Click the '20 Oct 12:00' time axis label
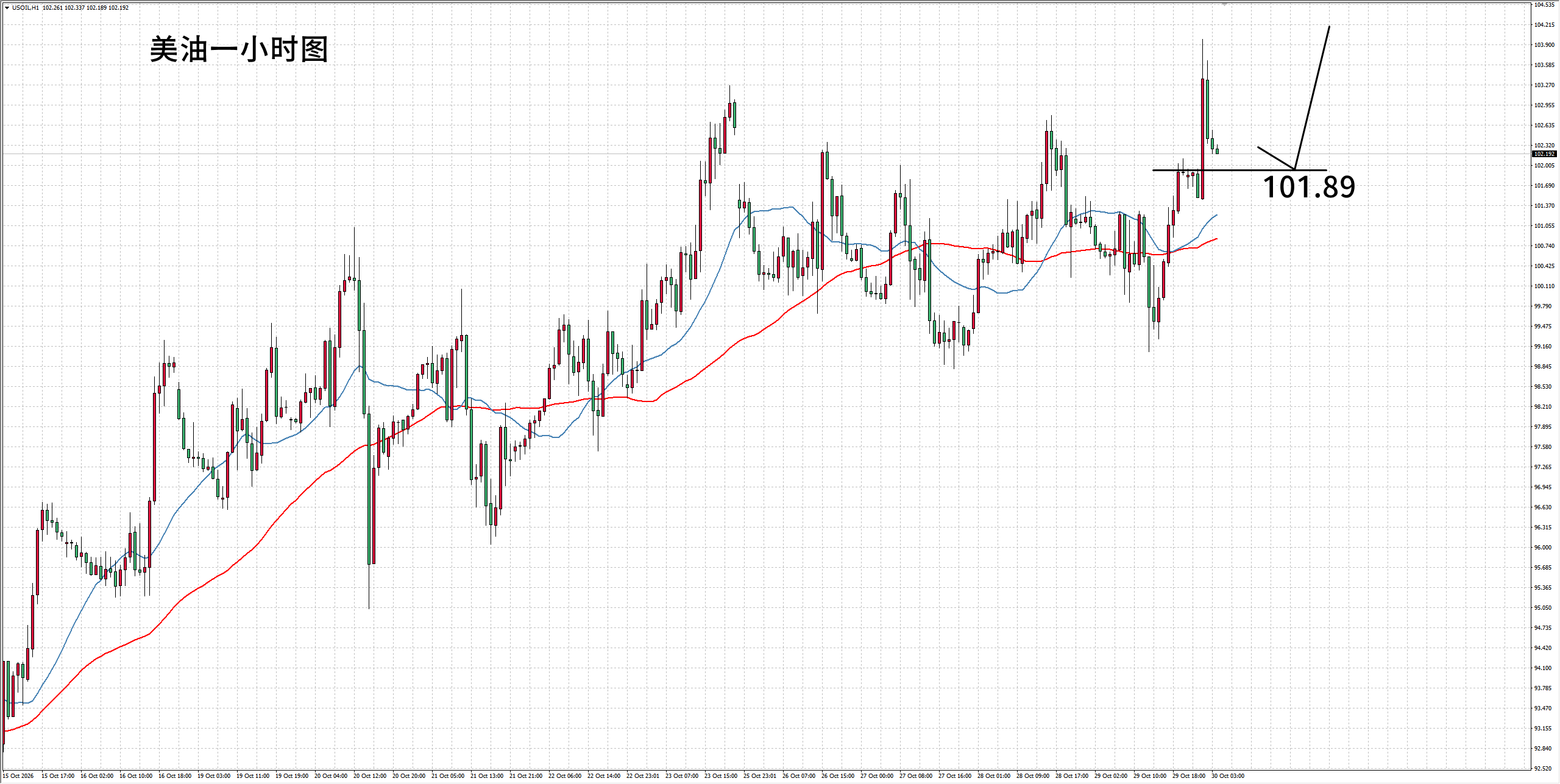This screenshot has height=784, width=1560. tap(370, 776)
